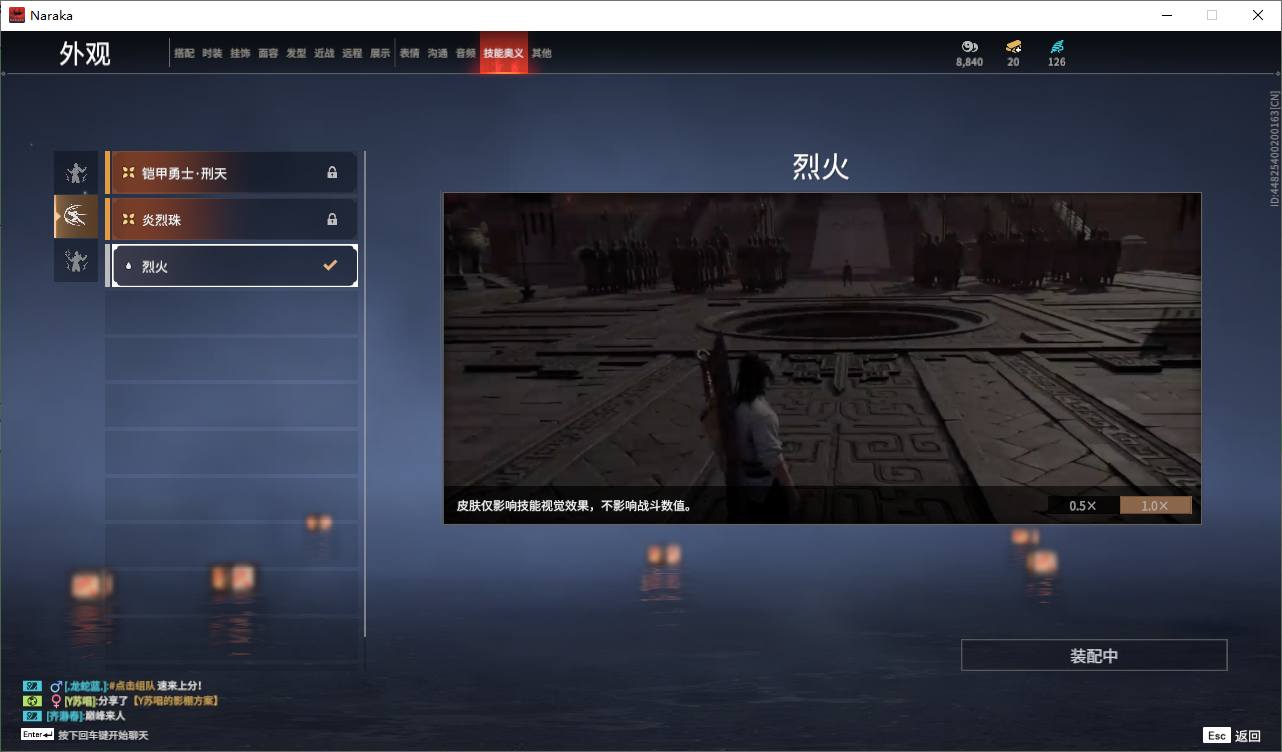1282x752 pixels.
Task: Close the Naraka window
Action: [1258, 15]
